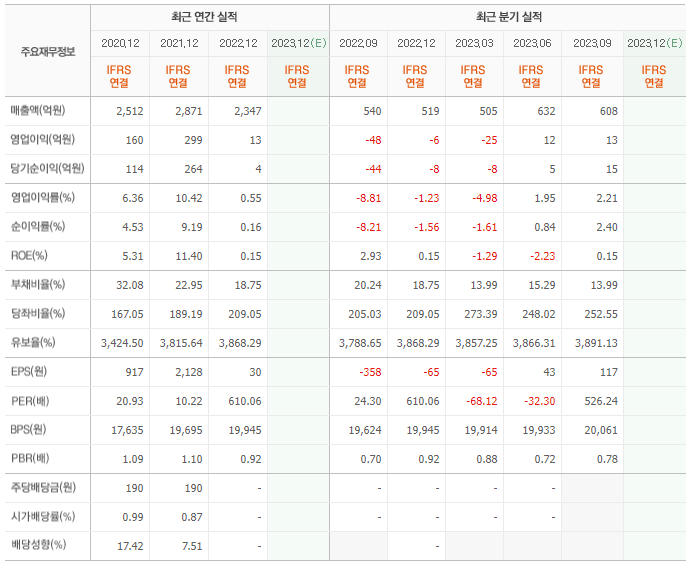Click the ROE value -2.23
The width and height of the screenshot is (694, 564).
[x=543, y=256]
